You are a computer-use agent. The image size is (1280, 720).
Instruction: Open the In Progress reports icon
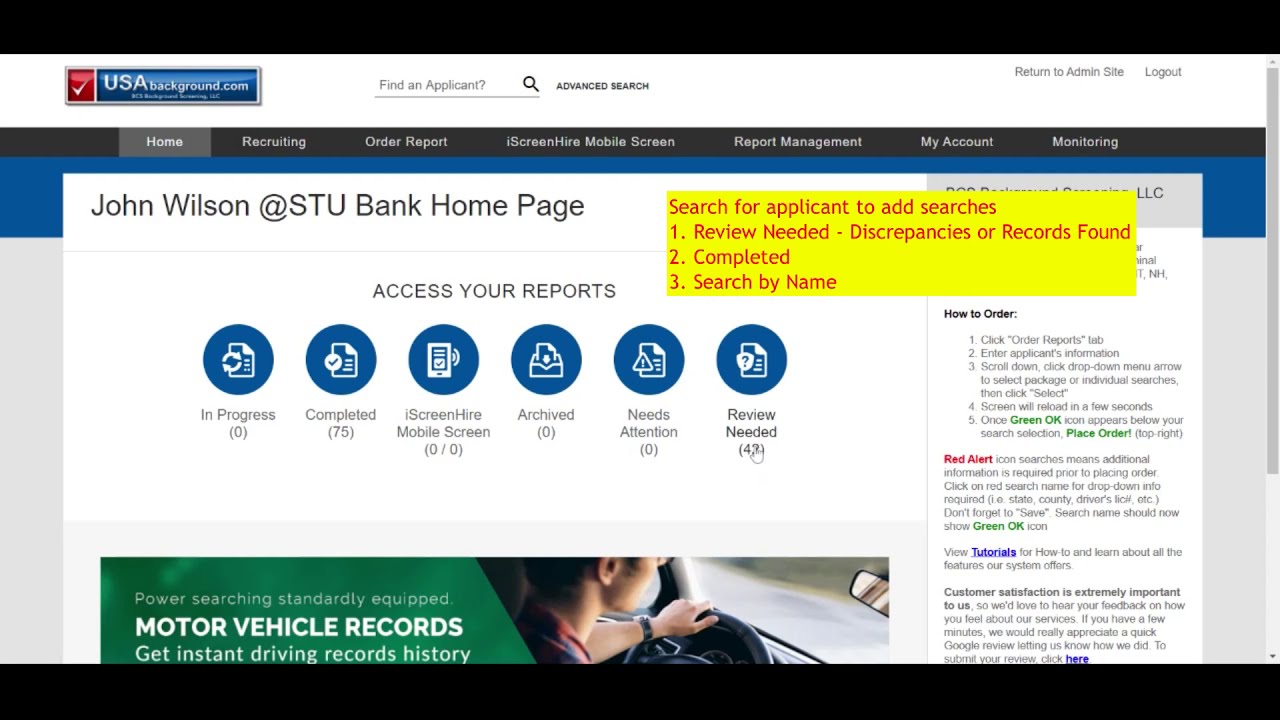(x=238, y=360)
